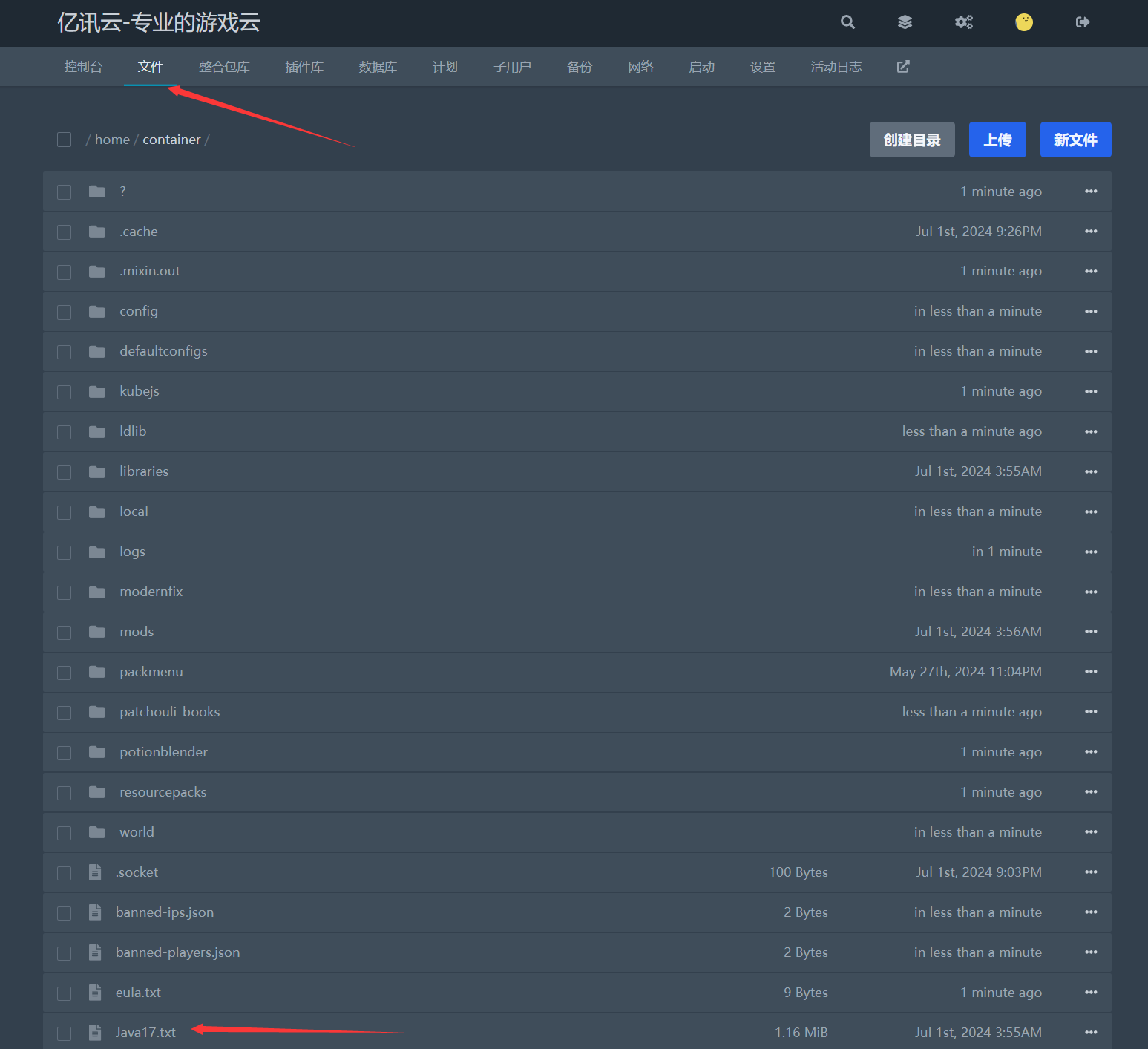Screen dimensions: 1148x1049
Task: Open the folder named ?
Action: pyautogui.click(x=122, y=192)
